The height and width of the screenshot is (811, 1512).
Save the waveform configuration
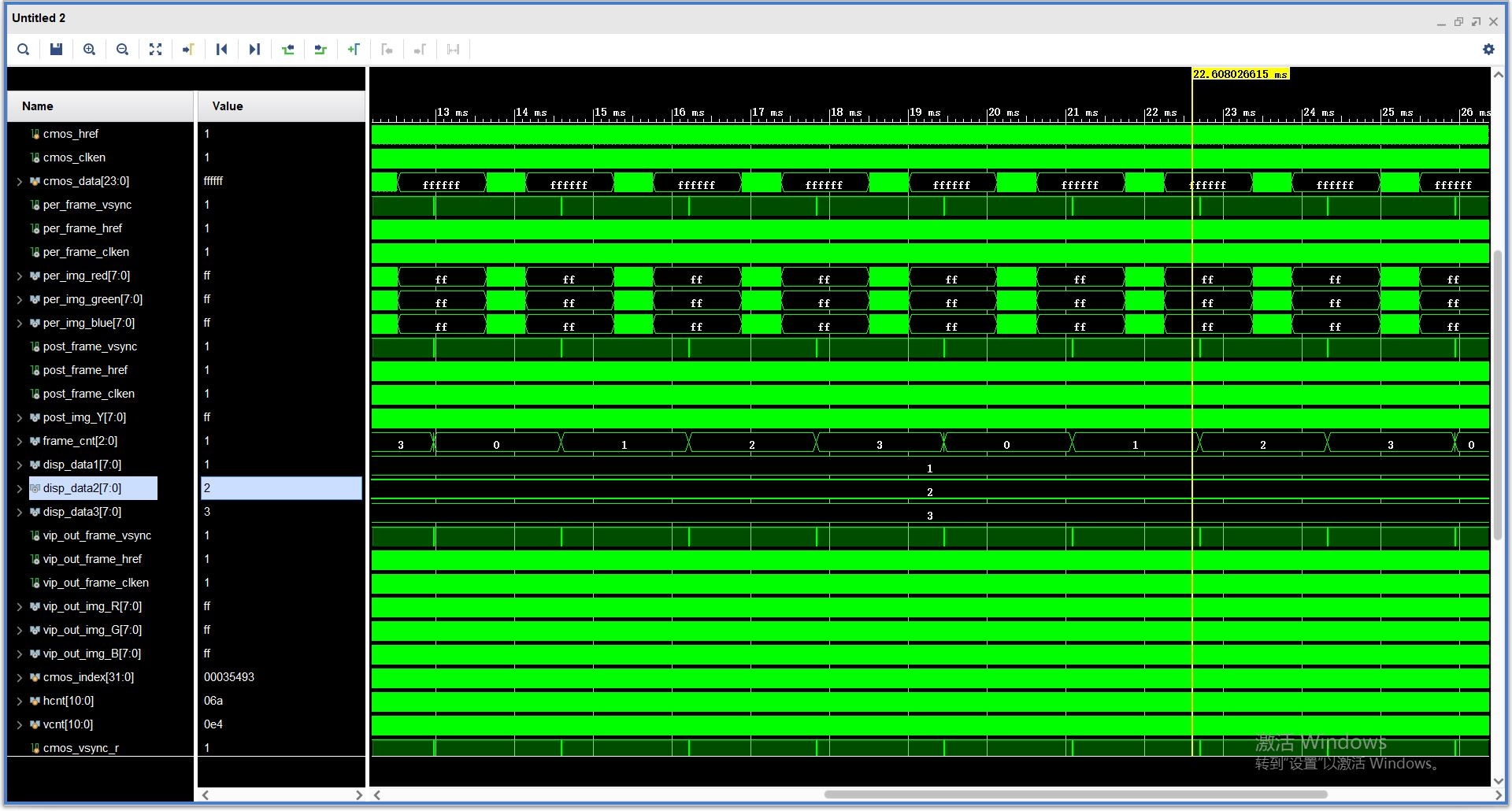[x=55, y=49]
